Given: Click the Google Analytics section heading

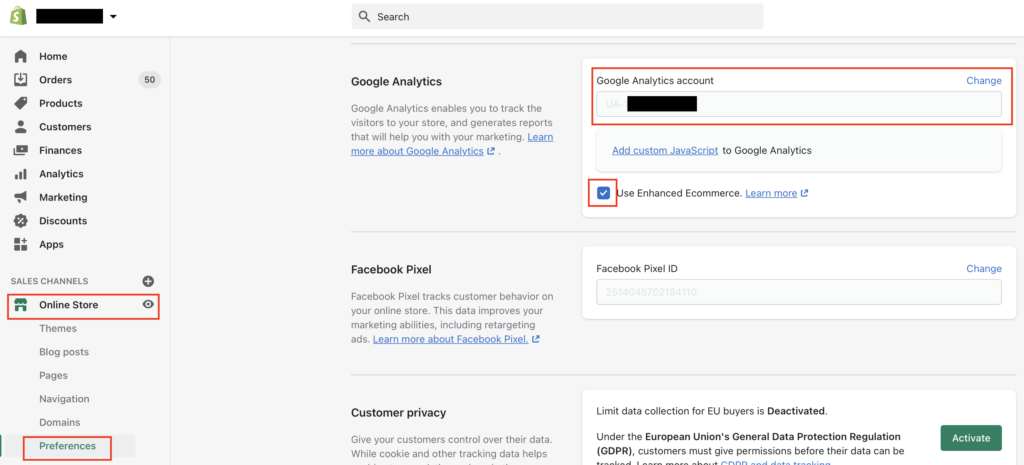Looking at the screenshot, I should pyautogui.click(x=396, y=82).
